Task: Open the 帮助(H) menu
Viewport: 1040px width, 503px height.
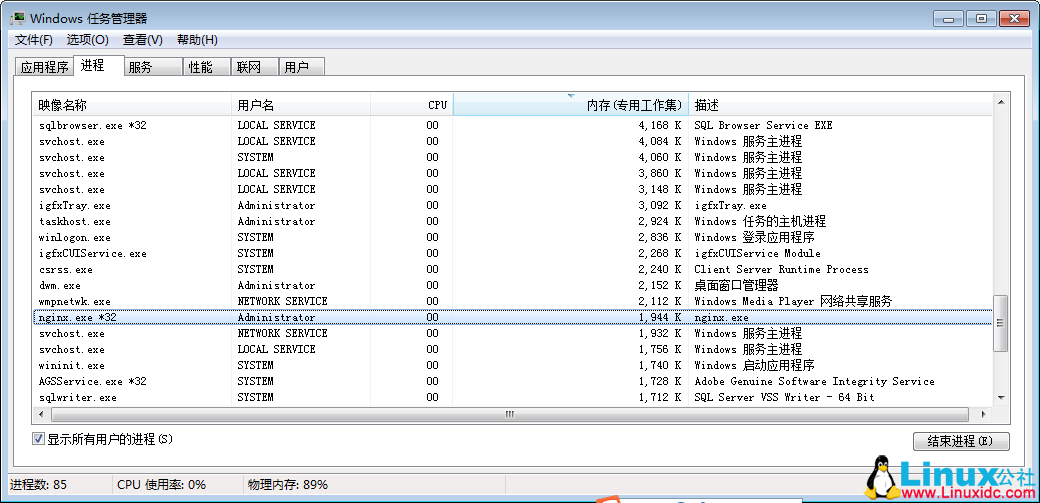Action: click(197, 40)
